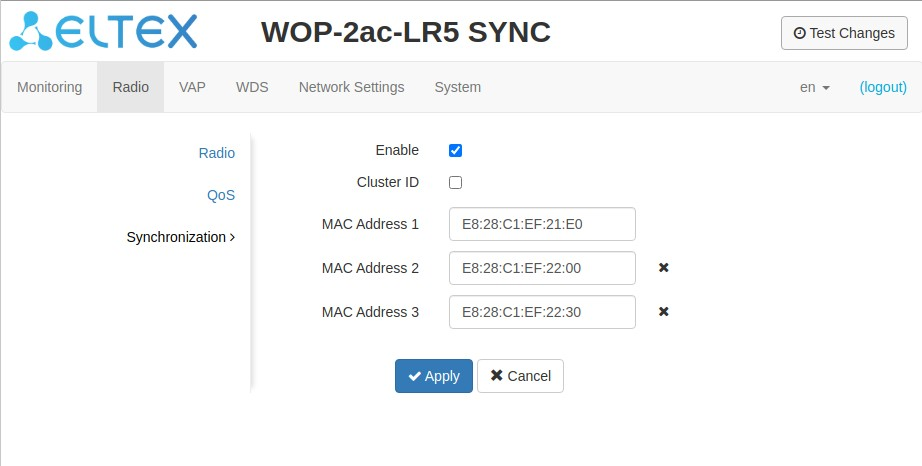Open the System tab

[457, 87]
